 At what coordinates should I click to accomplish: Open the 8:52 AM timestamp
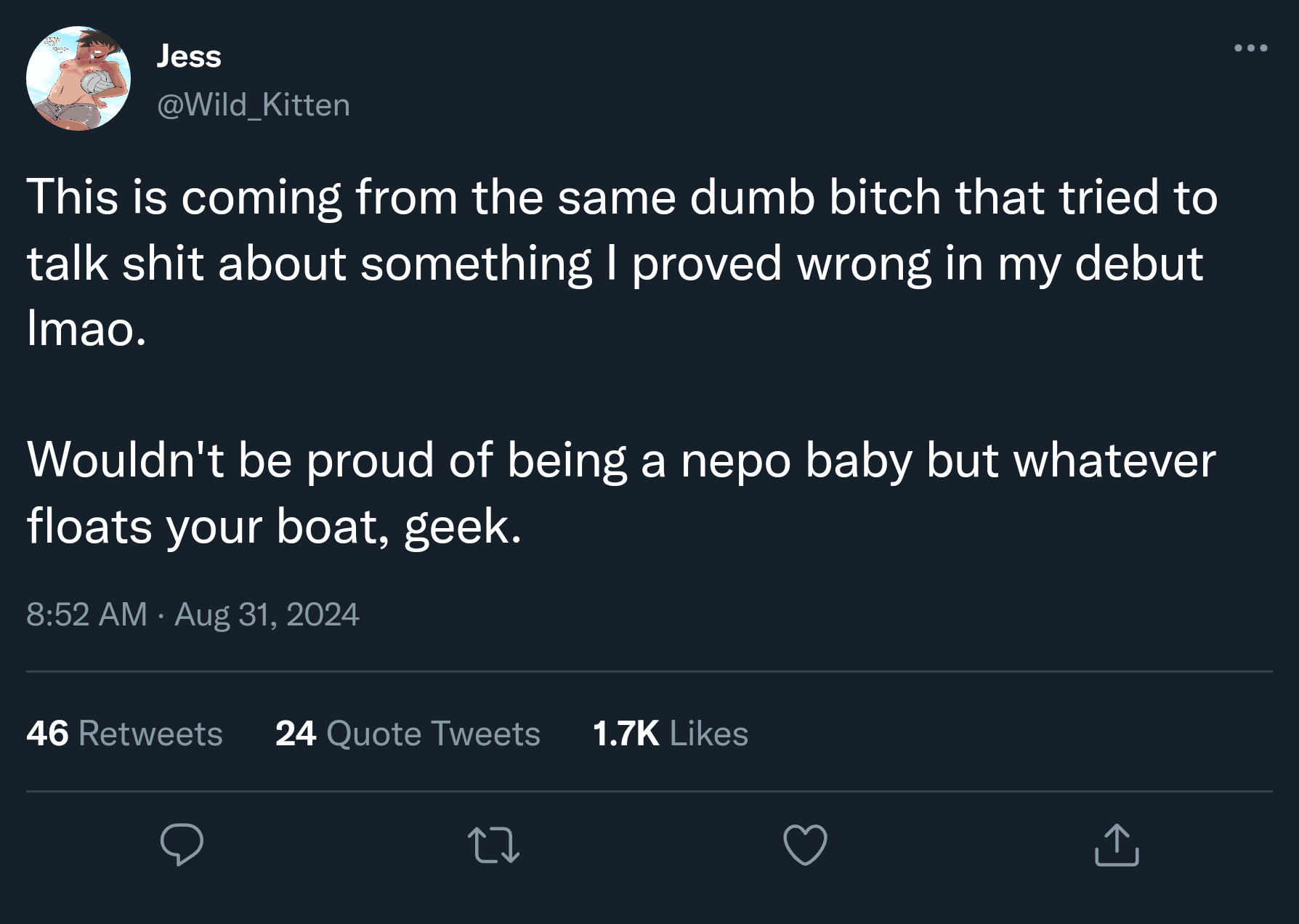click(86, 615)
